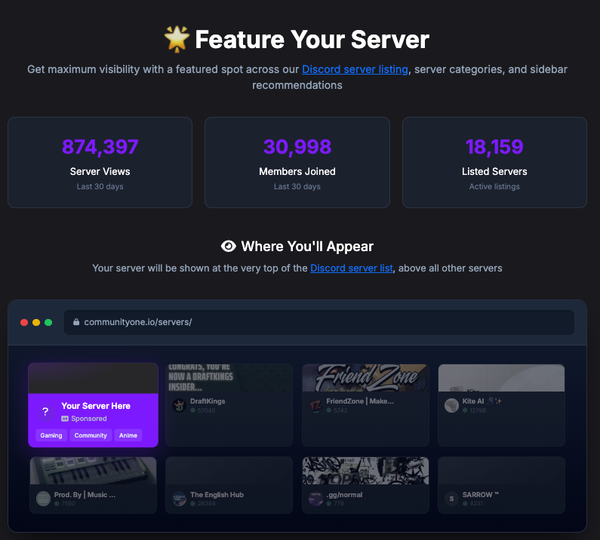Open the FriendZone | Make... server name

coord(360,401)
